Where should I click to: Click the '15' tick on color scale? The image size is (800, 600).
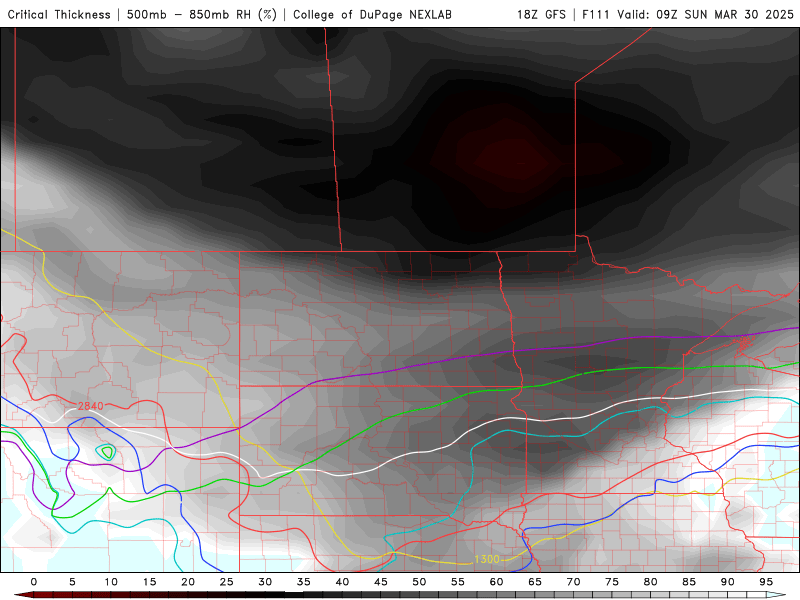tap(149, 582)
